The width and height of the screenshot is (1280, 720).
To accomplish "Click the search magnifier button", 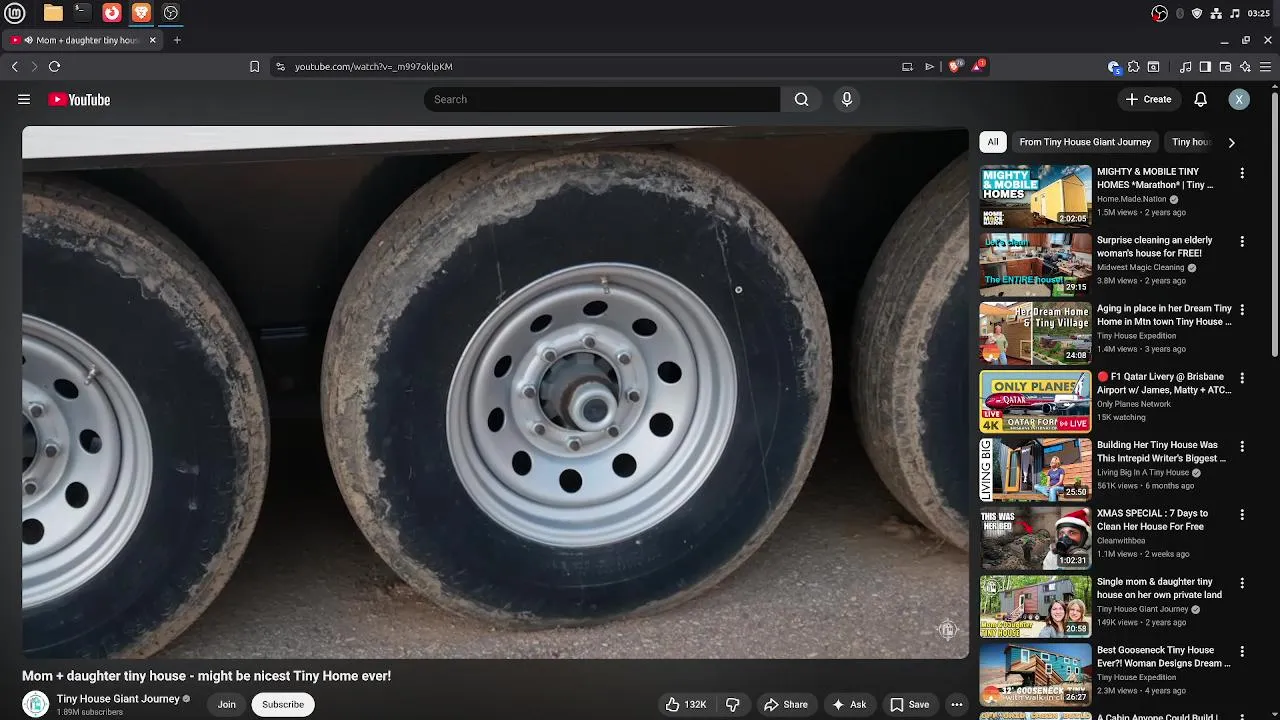I will pyautogui.click(x=801, y=99).
